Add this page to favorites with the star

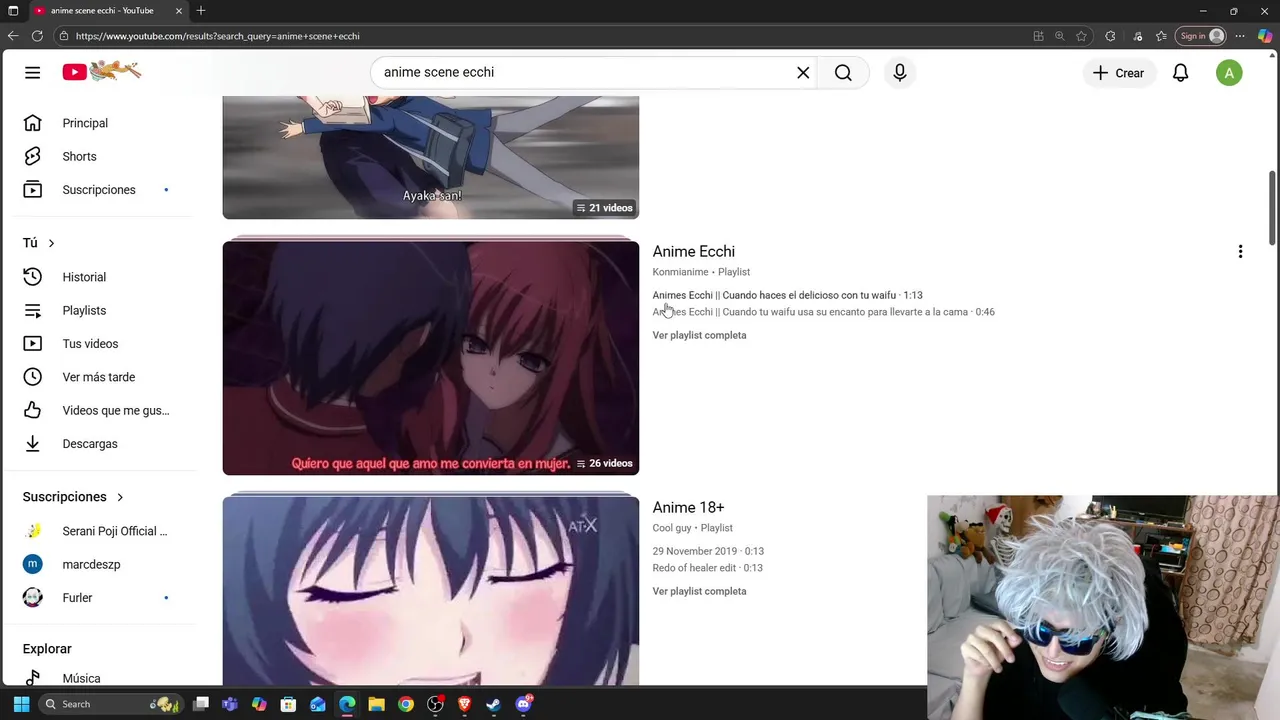pos(1081,36)
